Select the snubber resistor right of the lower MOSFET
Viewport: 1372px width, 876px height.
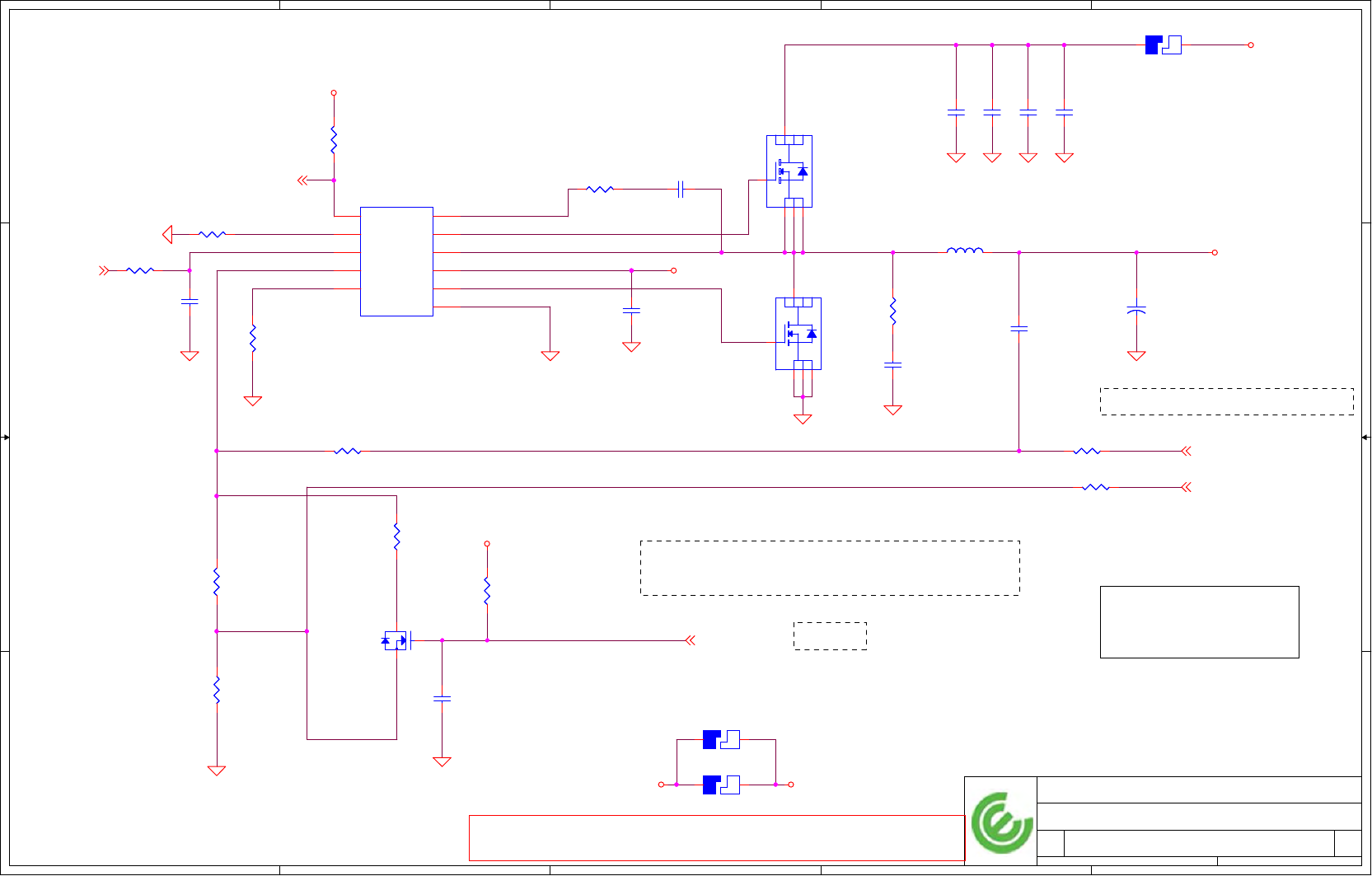892,311
